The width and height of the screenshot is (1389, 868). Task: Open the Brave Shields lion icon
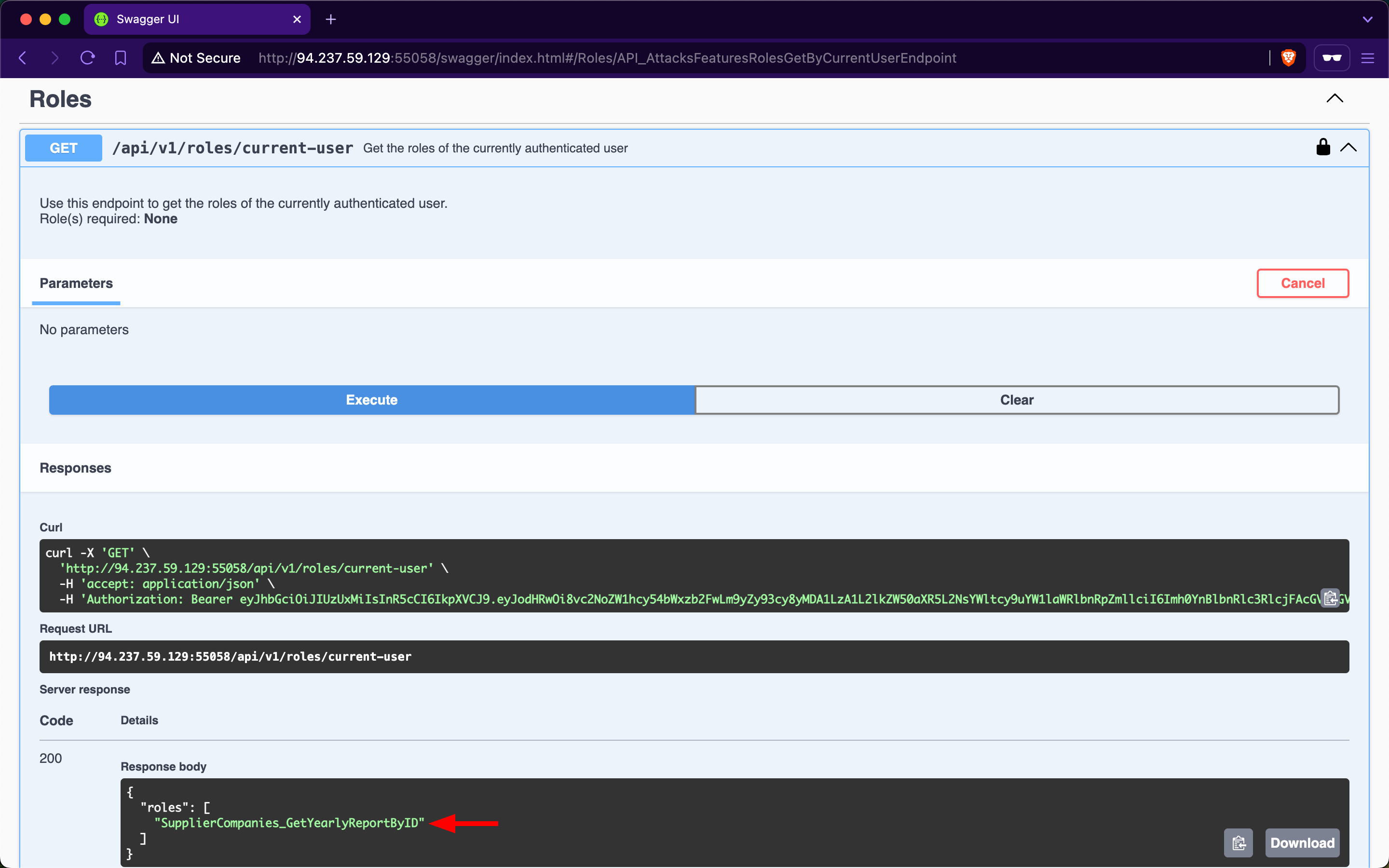tap(1289, 58)
